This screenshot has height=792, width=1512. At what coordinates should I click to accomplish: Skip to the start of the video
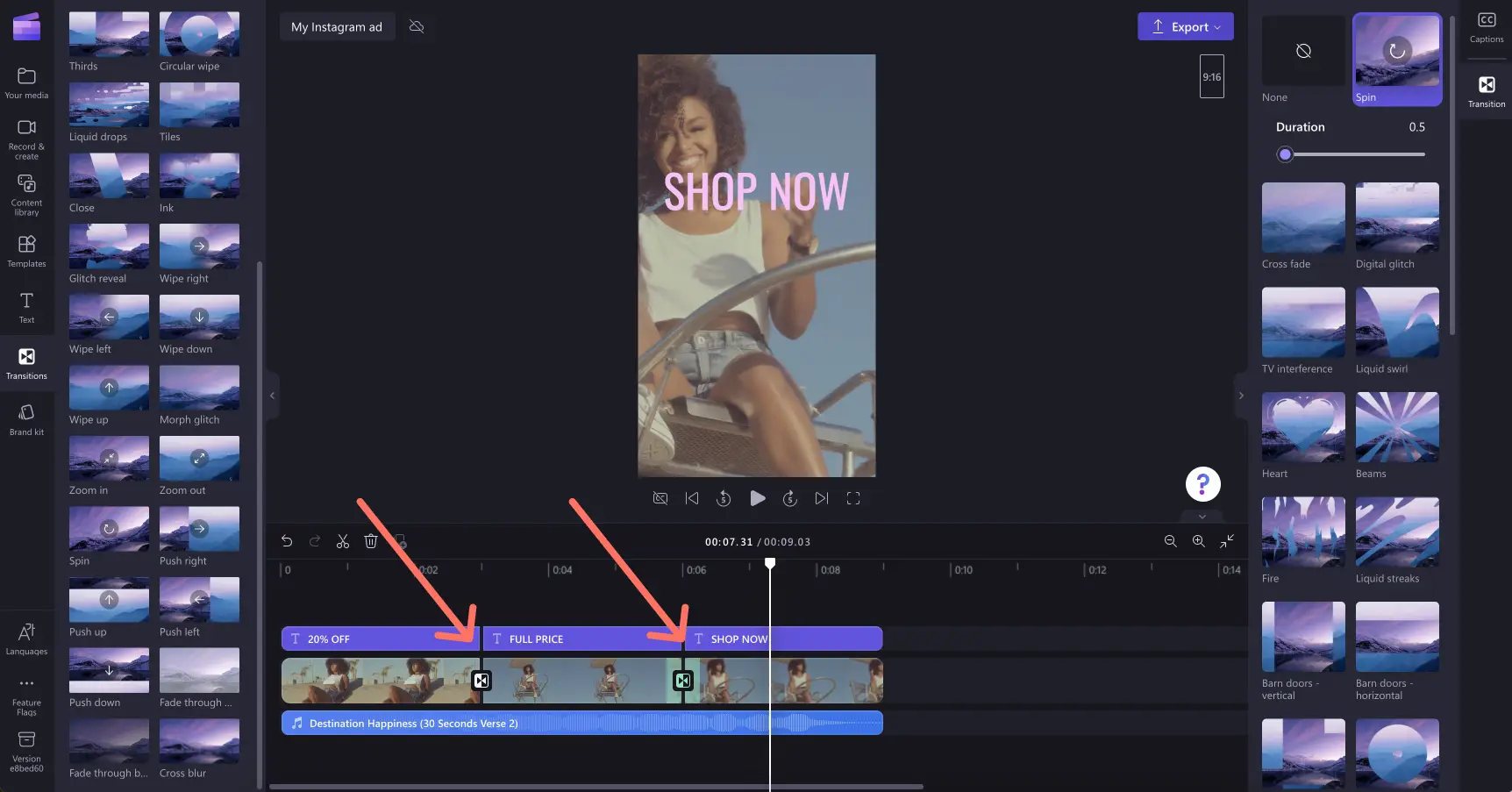tap(692, 498)
